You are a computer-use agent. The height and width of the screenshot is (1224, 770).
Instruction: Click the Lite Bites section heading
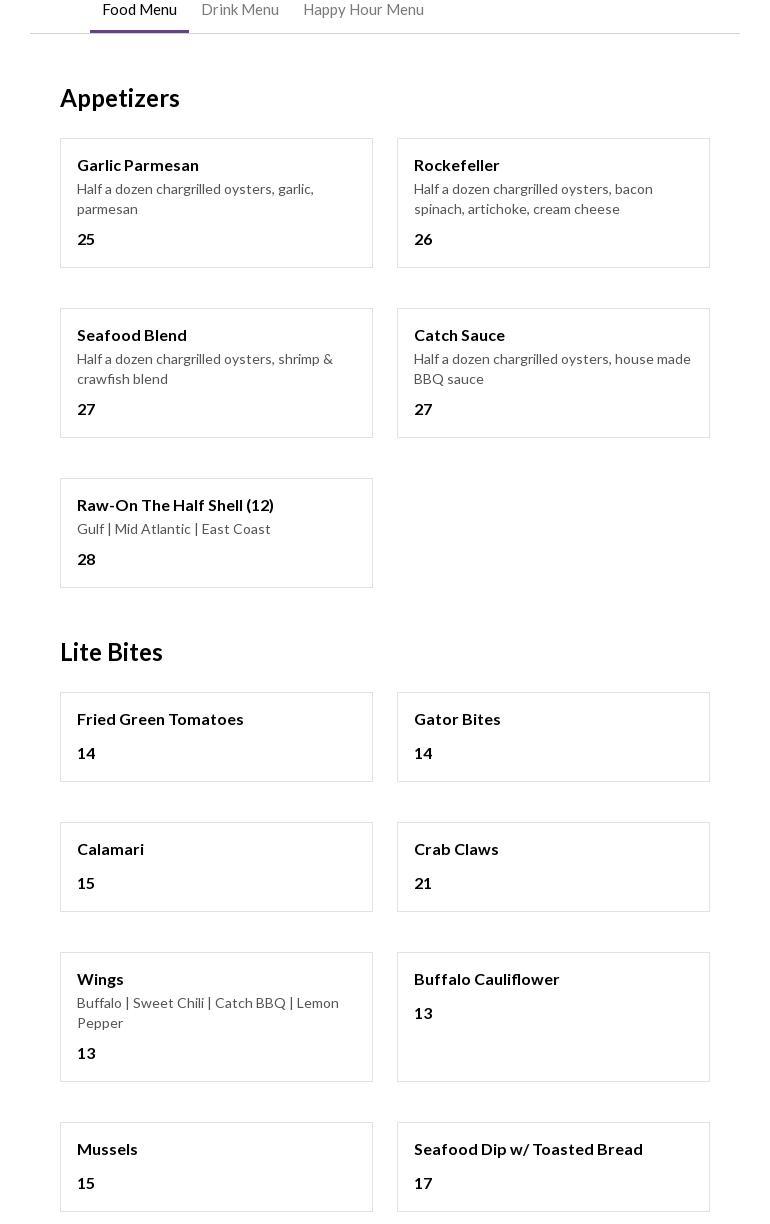[111, 652]
